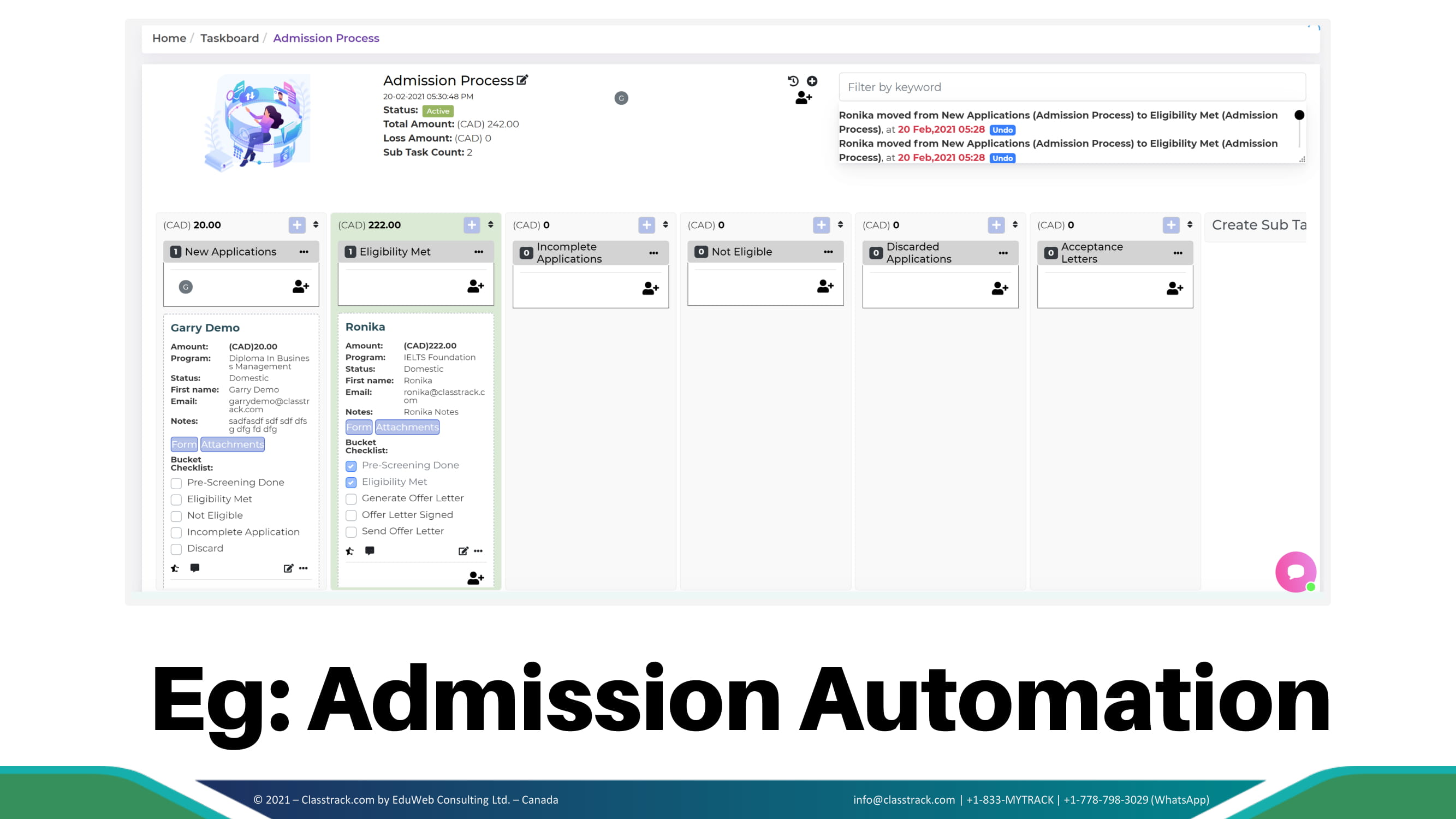Uncheck Pre-Screening Done on Ronika's card
The image size is (1456, 819).
(x=351, y=466)
